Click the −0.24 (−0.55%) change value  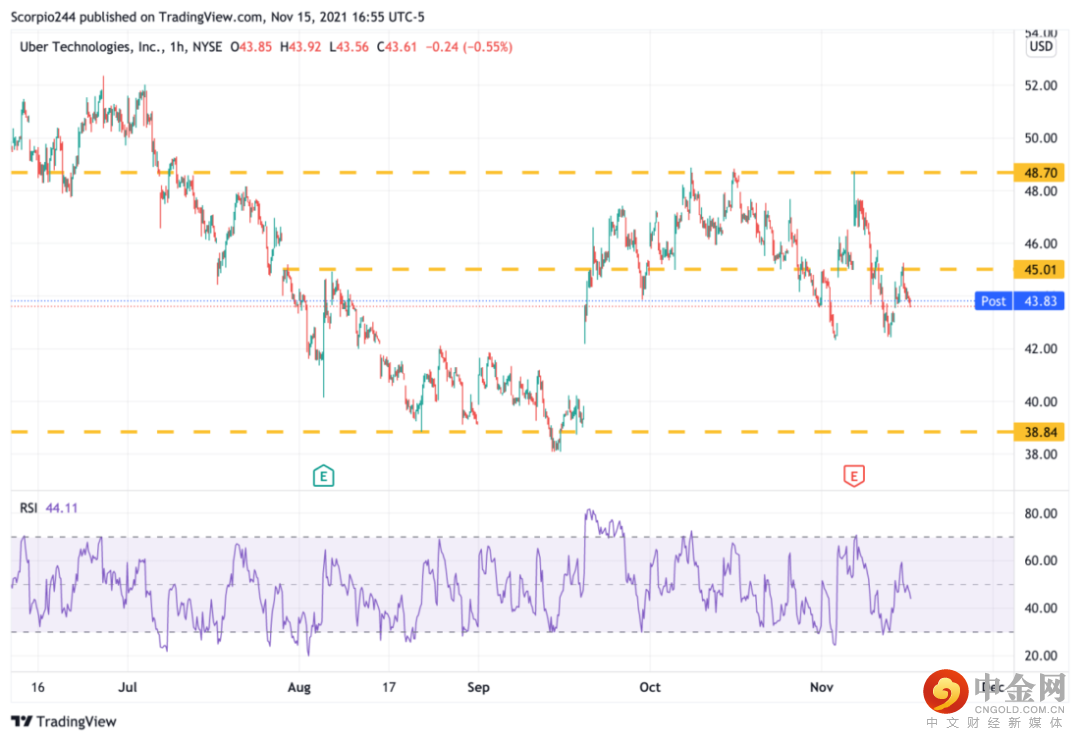[469, 47]
